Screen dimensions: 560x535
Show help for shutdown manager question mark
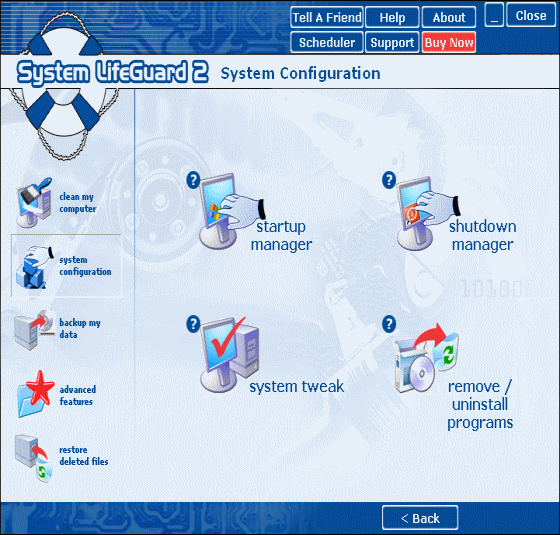[389, 180]
